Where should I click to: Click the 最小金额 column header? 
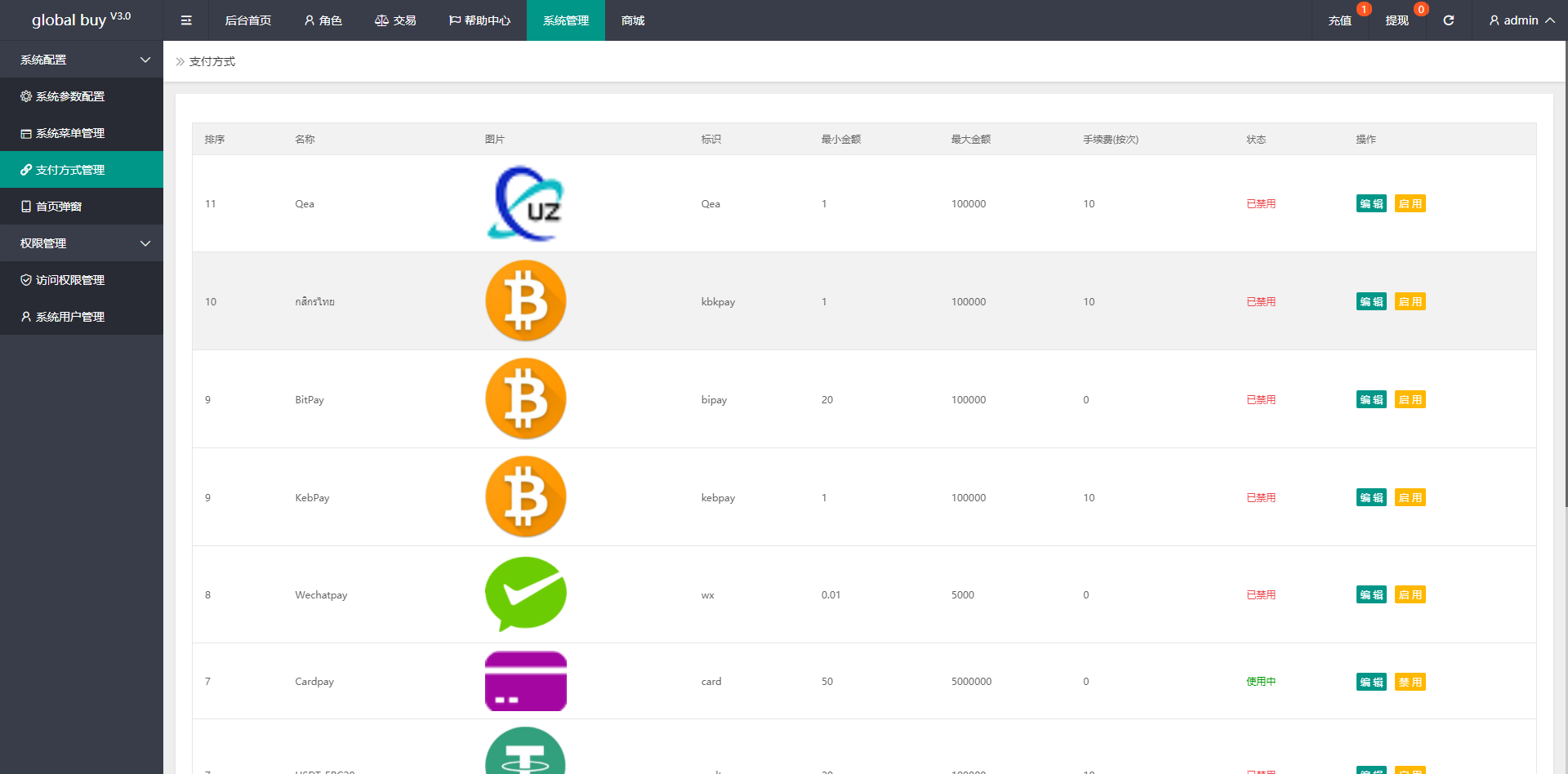coord(841,140)
